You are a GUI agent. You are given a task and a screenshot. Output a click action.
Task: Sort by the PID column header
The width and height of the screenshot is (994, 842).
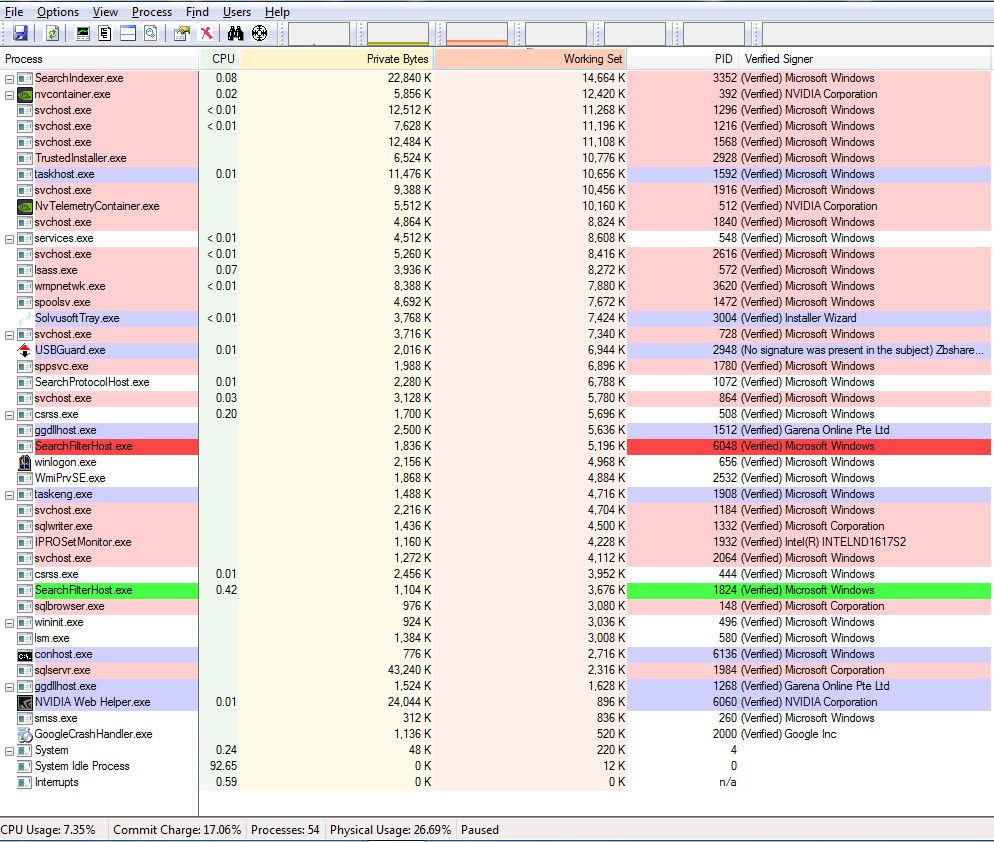click(x=682, y=59)
